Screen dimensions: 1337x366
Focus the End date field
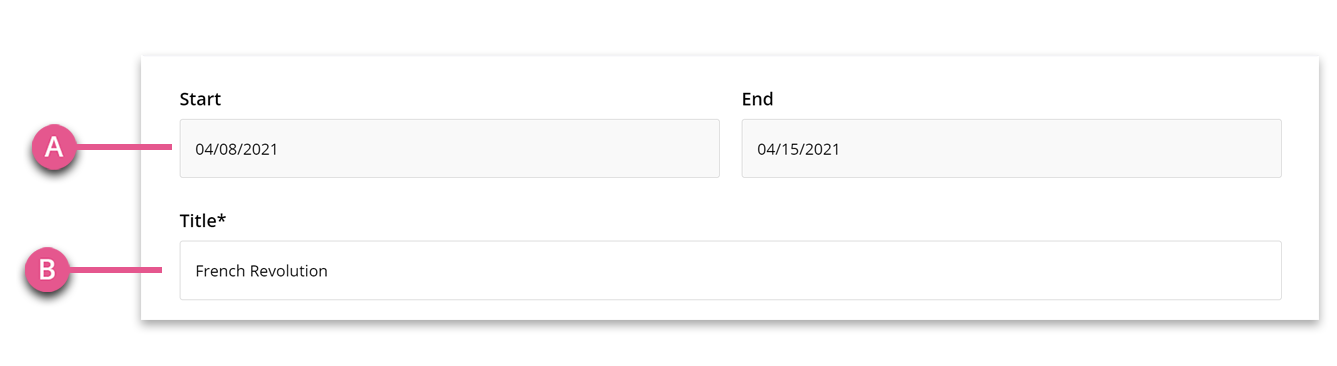coord(1011,149)
